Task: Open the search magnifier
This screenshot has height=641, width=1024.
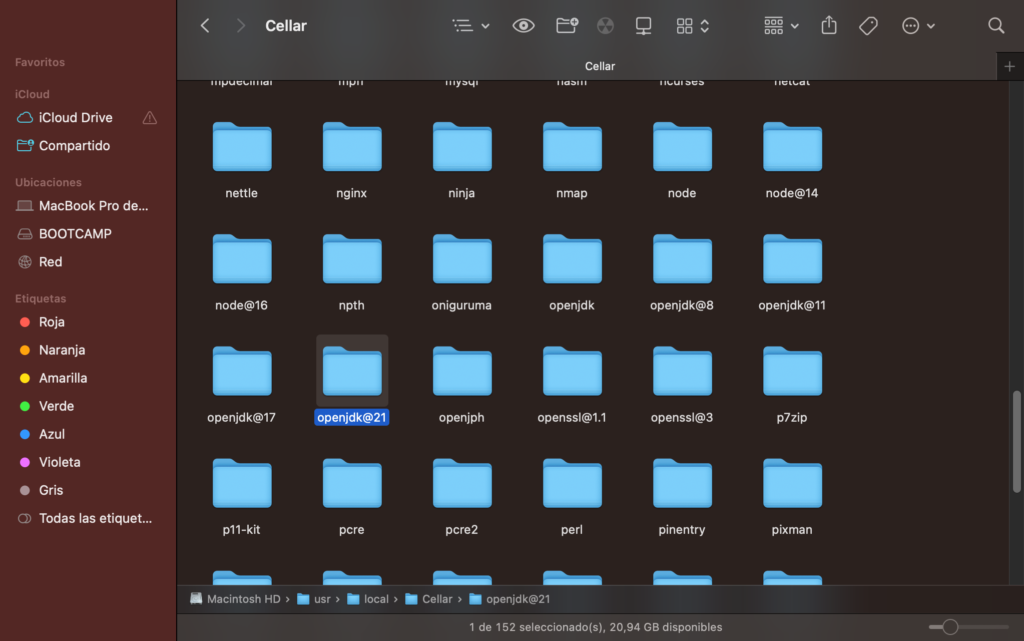Action: [x=996, y=26]
